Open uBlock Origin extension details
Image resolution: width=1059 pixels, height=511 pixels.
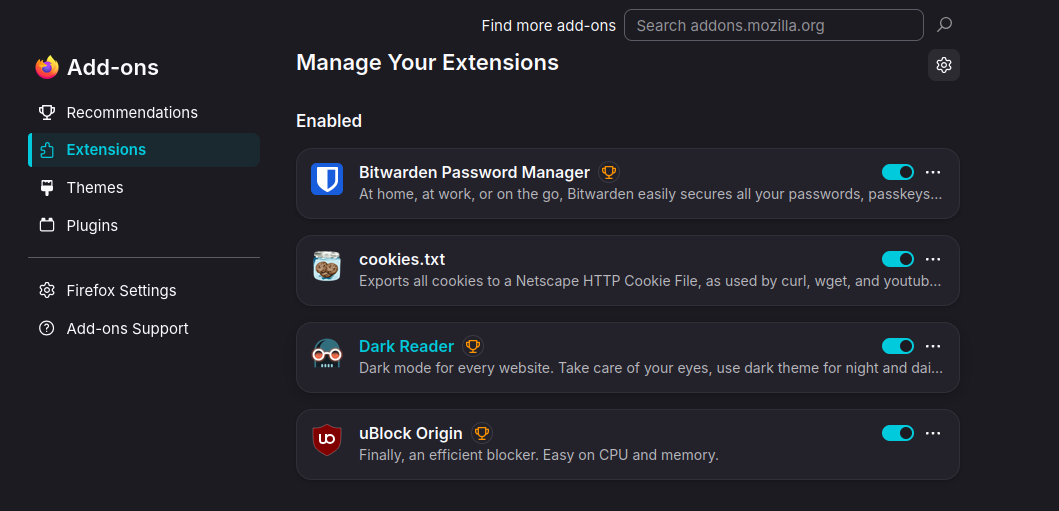tap(411, 433)
